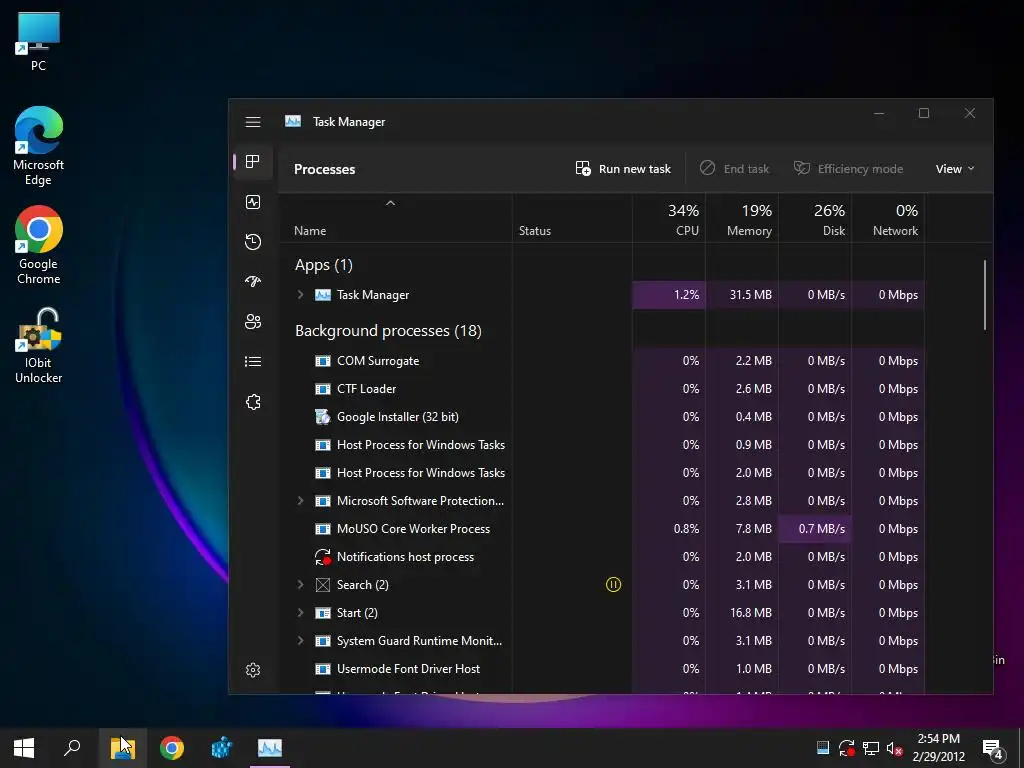Maximize the Task Manager window
The width and height of the screenshot is (1024, 768).
[924, 114]
